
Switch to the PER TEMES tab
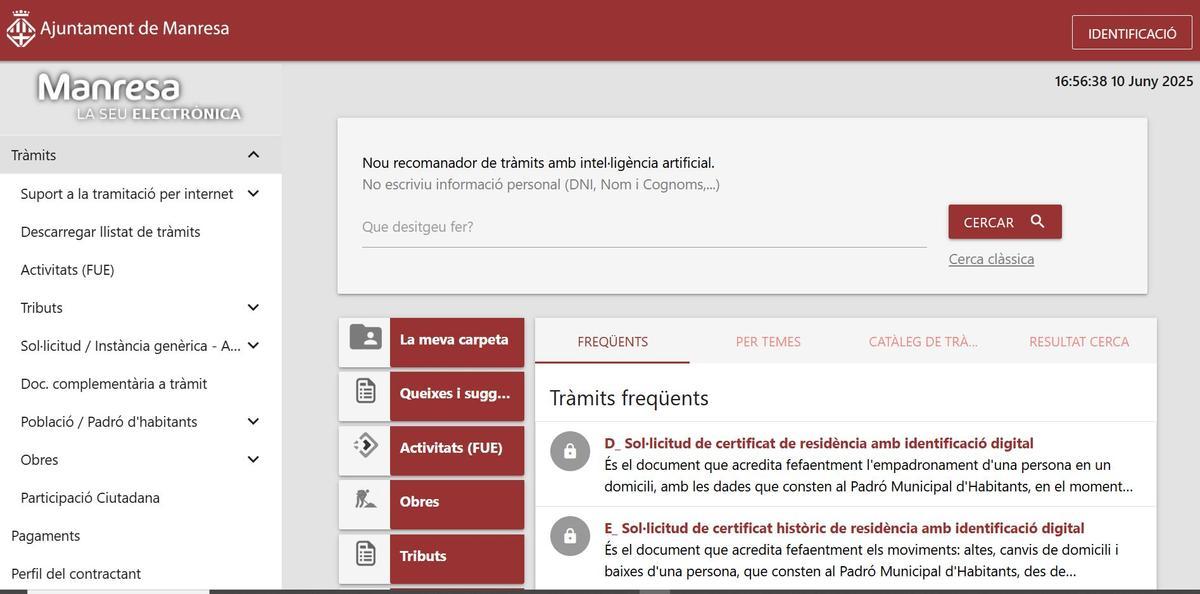click(x=768, y=342)
